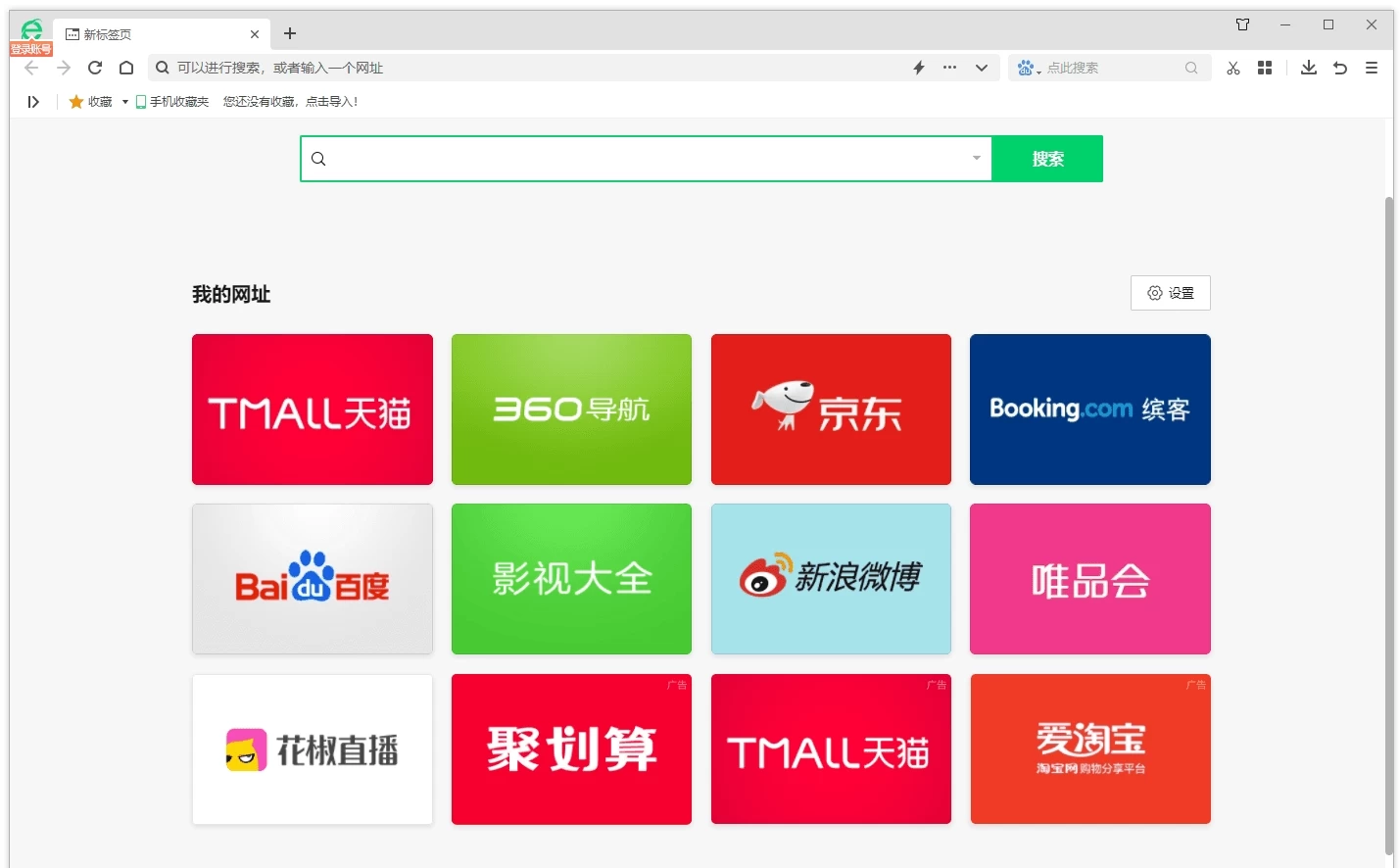Open the 360导航 tile

571,410
